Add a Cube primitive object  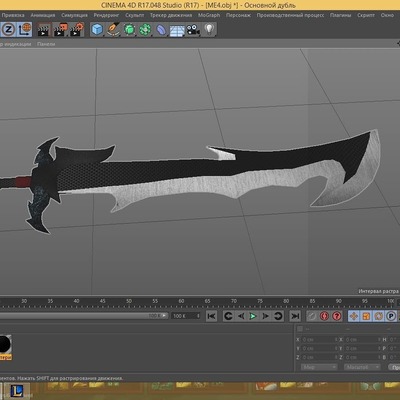pyautogui.click(x=97, y=30)
